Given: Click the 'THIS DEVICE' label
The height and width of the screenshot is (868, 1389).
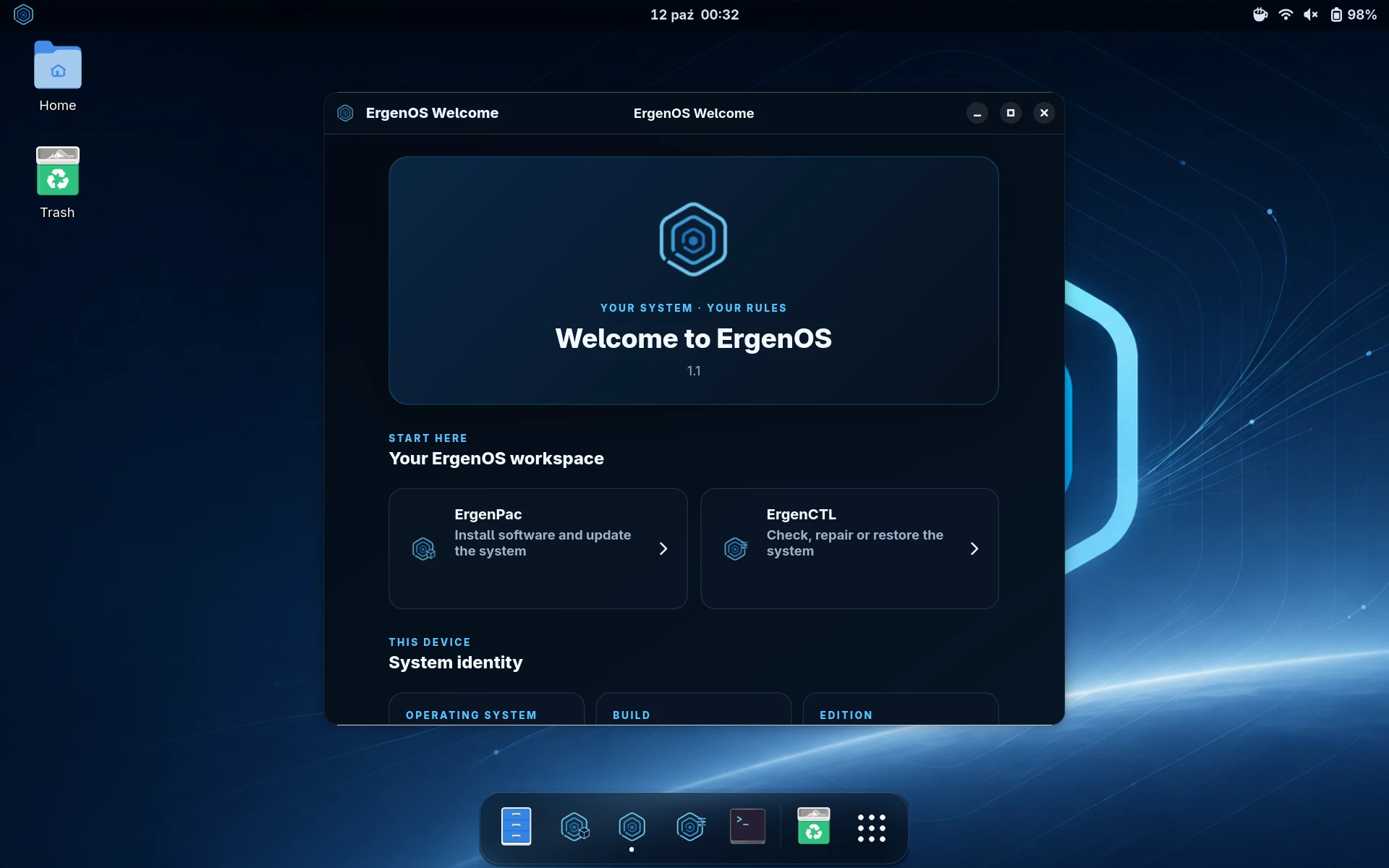Looking at the screenshot, I should [x=430, y=642].
